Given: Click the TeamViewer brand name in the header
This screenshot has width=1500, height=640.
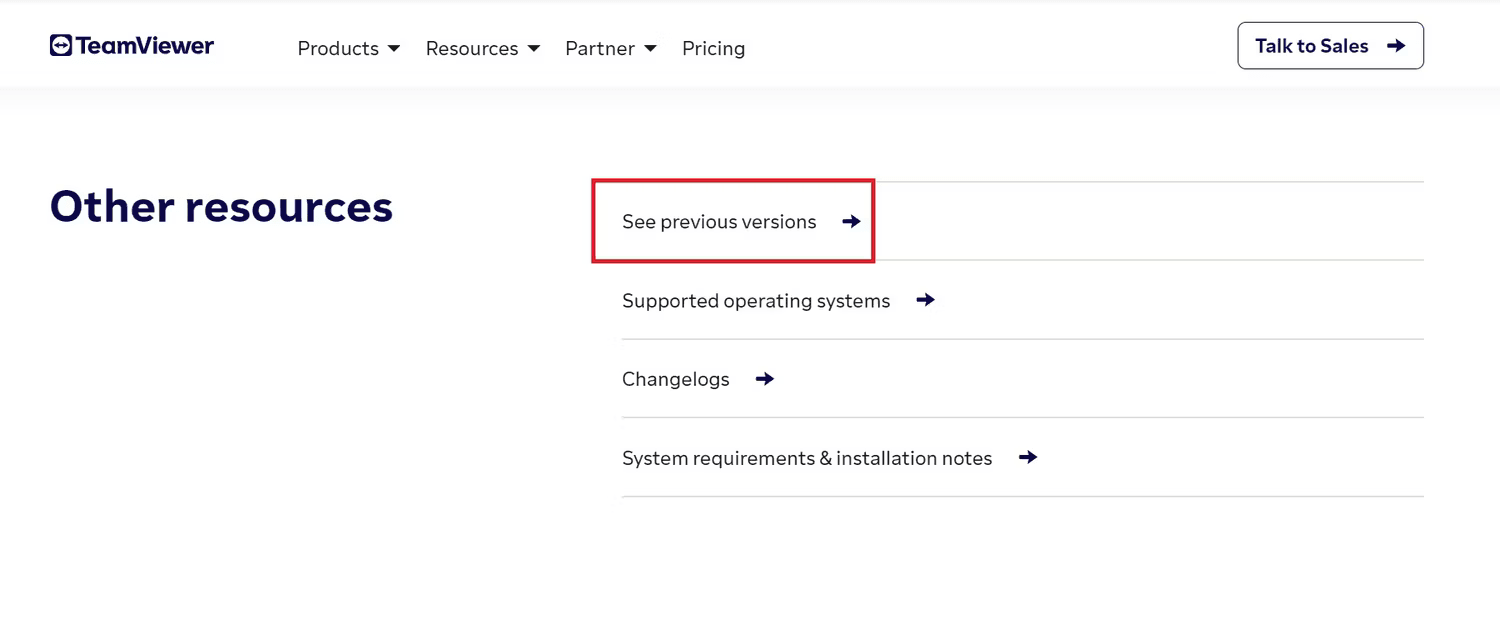Looking at the screenshot, I should tap(145, 45).
